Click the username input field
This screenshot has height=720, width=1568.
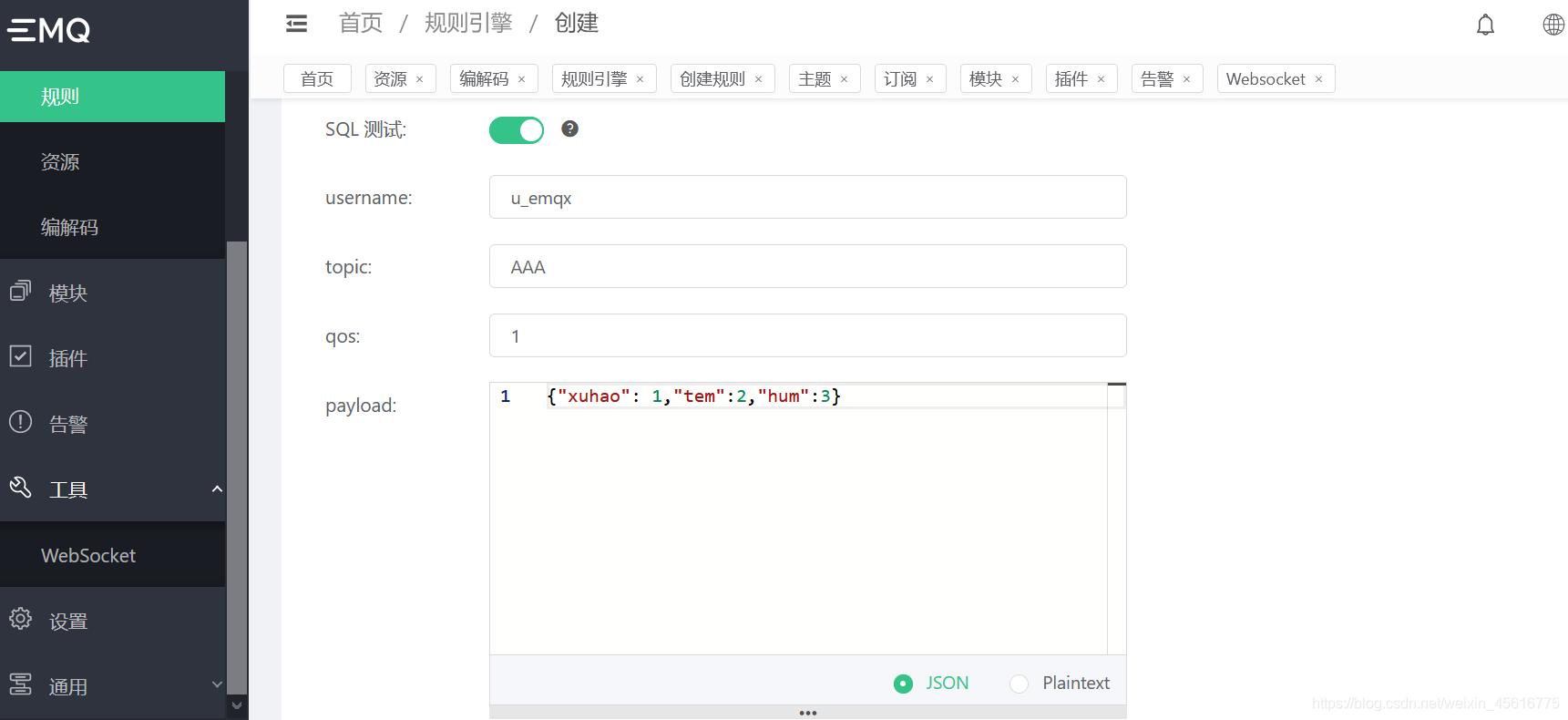pos(808,197)
